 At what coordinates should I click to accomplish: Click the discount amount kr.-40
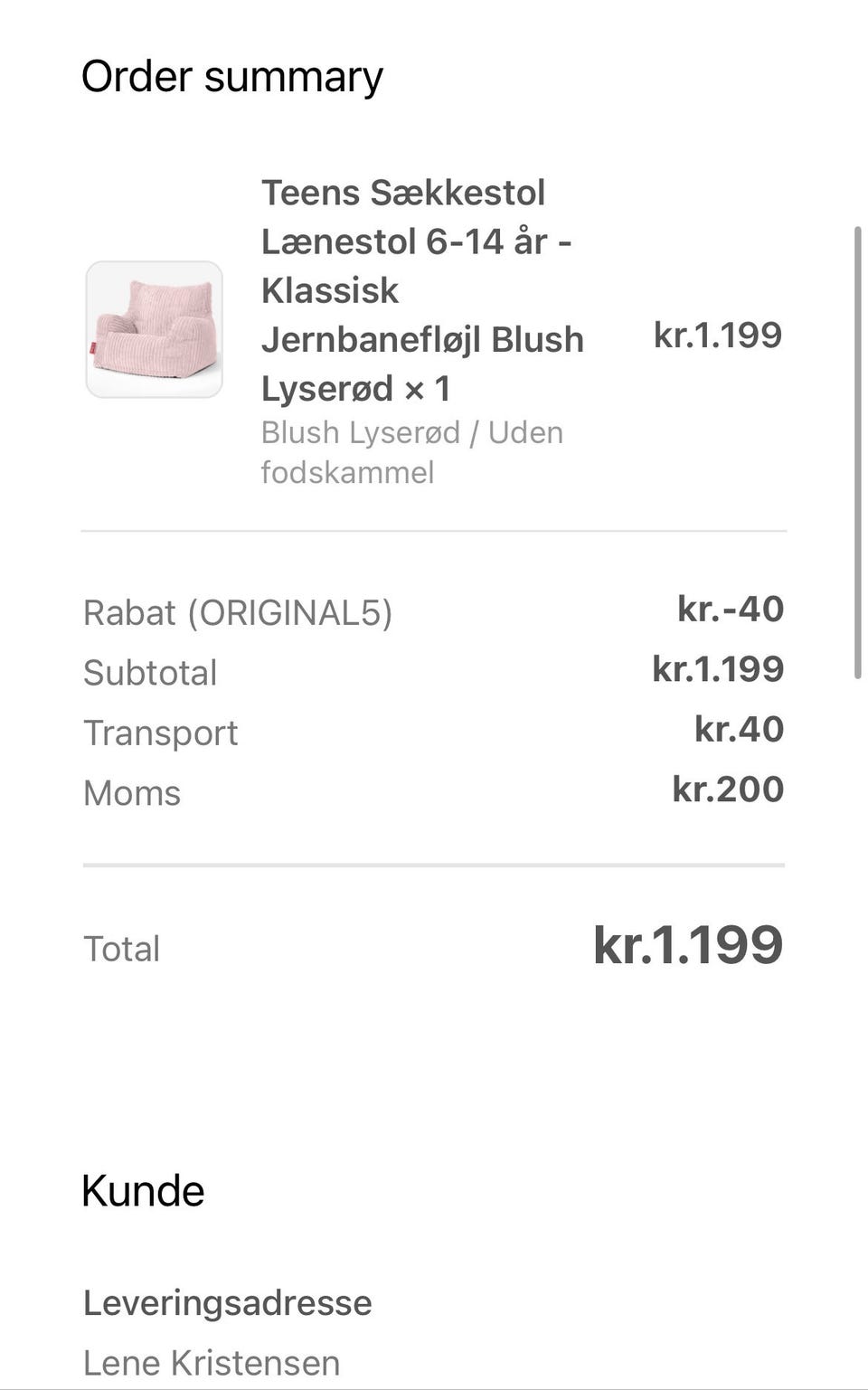(731, 609)
